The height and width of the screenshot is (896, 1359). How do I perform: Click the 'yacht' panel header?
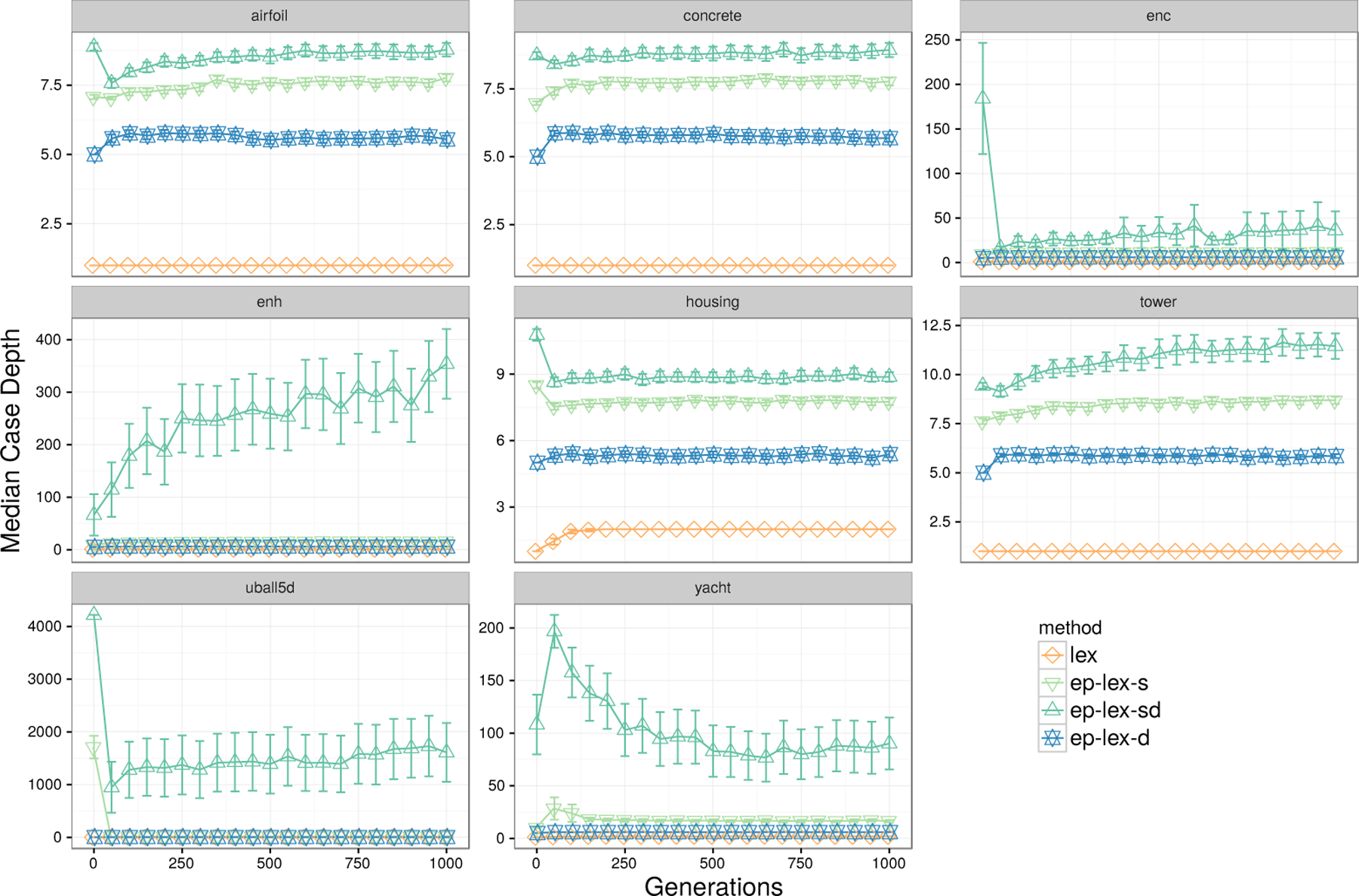click(x=713, y=588)
